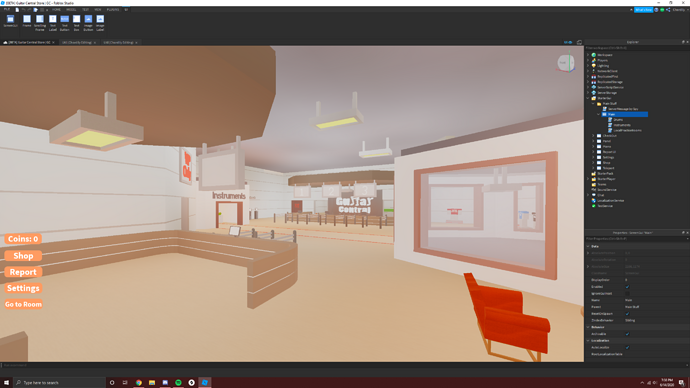Click the What's New button
Image resolution: width=690 pixels, height=388 pixels.
tap(643, 10)
